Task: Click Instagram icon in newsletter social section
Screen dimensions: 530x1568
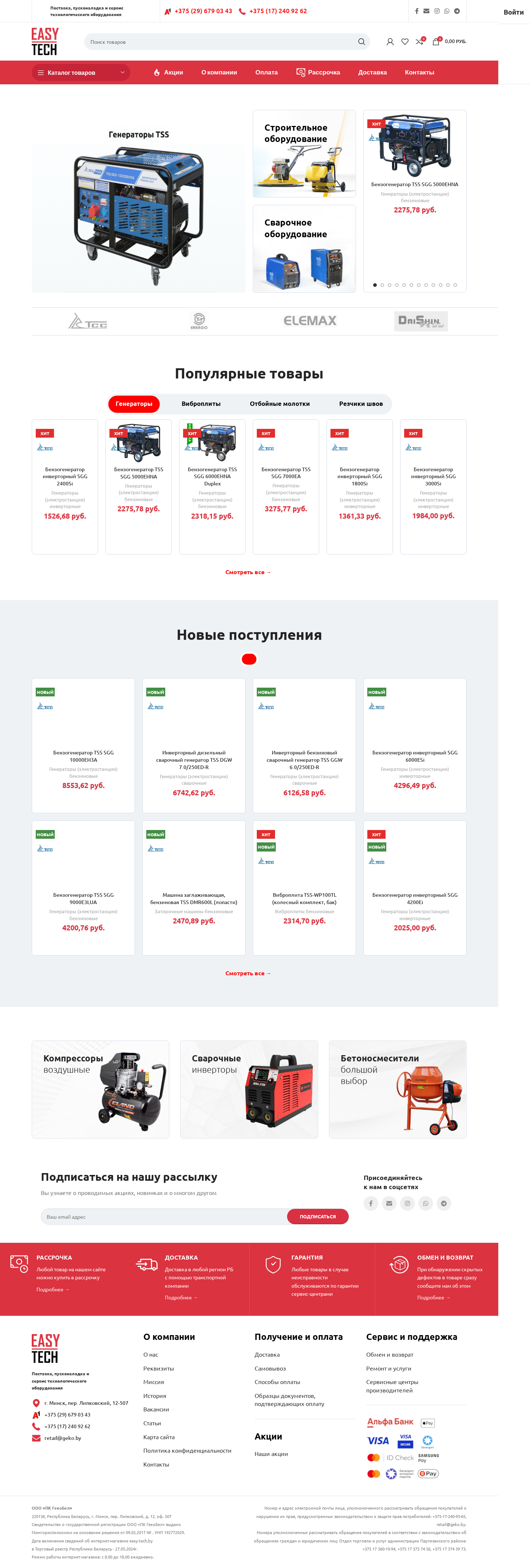Action: [x=407, y=1203]
